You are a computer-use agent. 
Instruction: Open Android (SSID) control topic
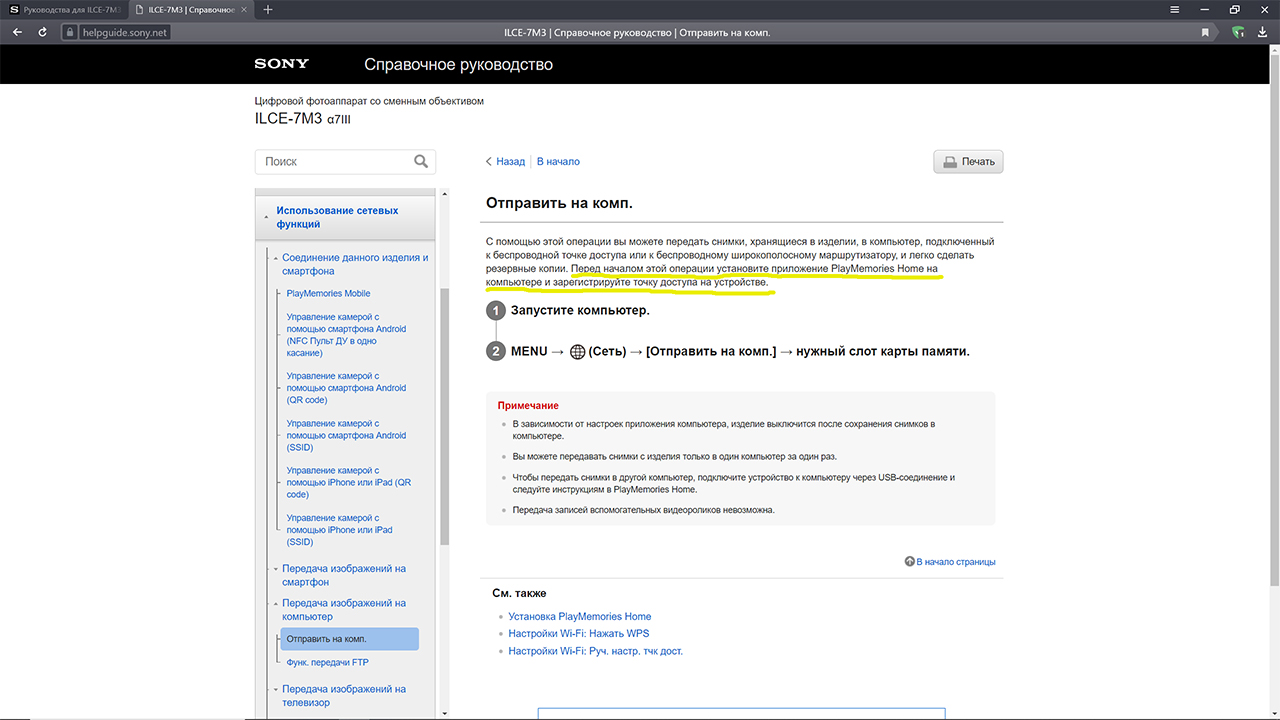pyautogui.click(x=346, y=435)
